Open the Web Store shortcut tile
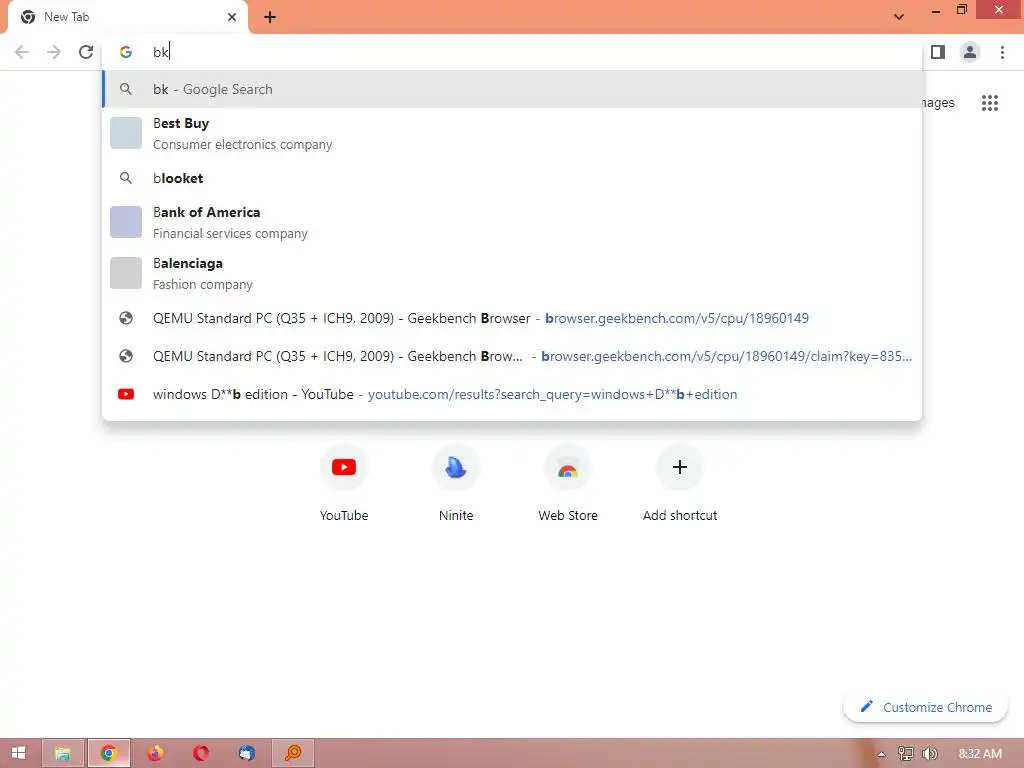The width and height of the screenshot is (1024, 768). click(568, 483)
